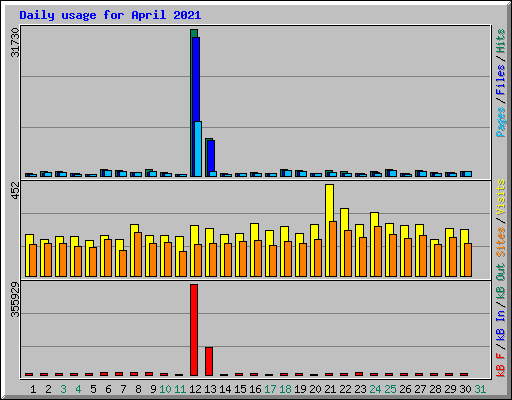
Task: Click day label 29 on the x-axis
Action: 450,389
